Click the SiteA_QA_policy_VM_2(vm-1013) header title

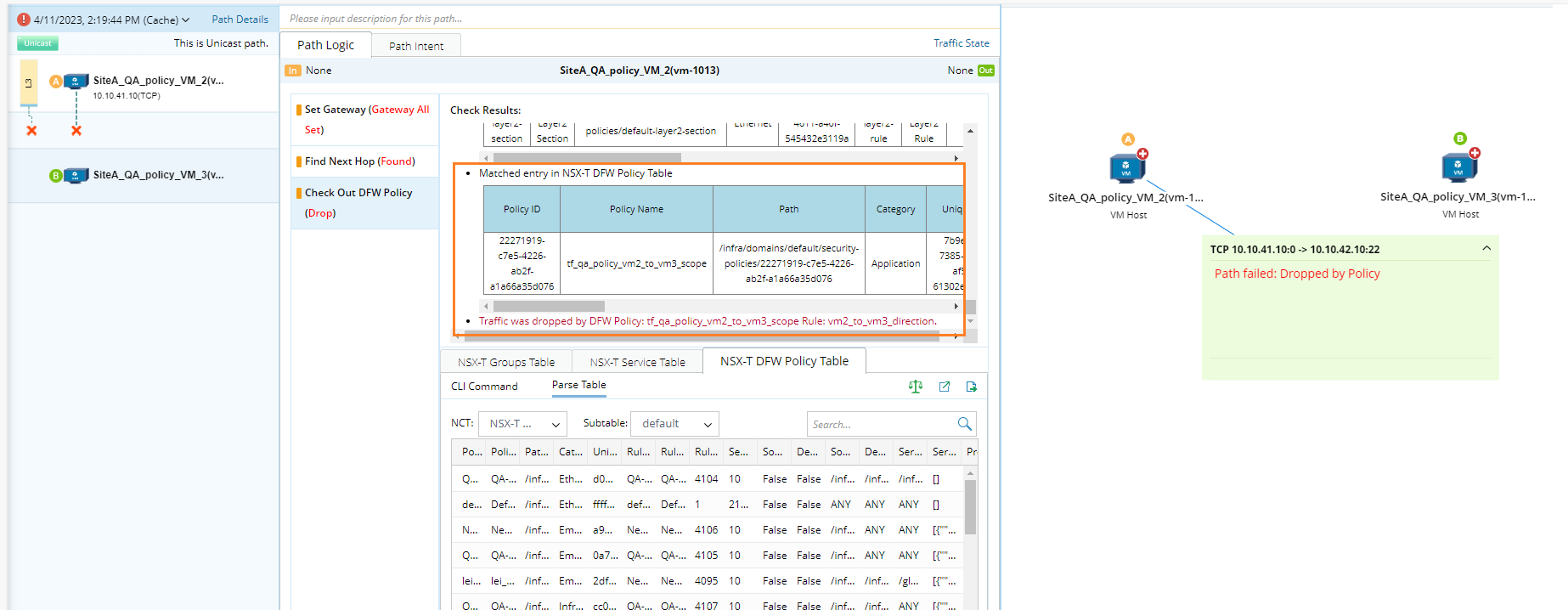[x=640, y=71]
